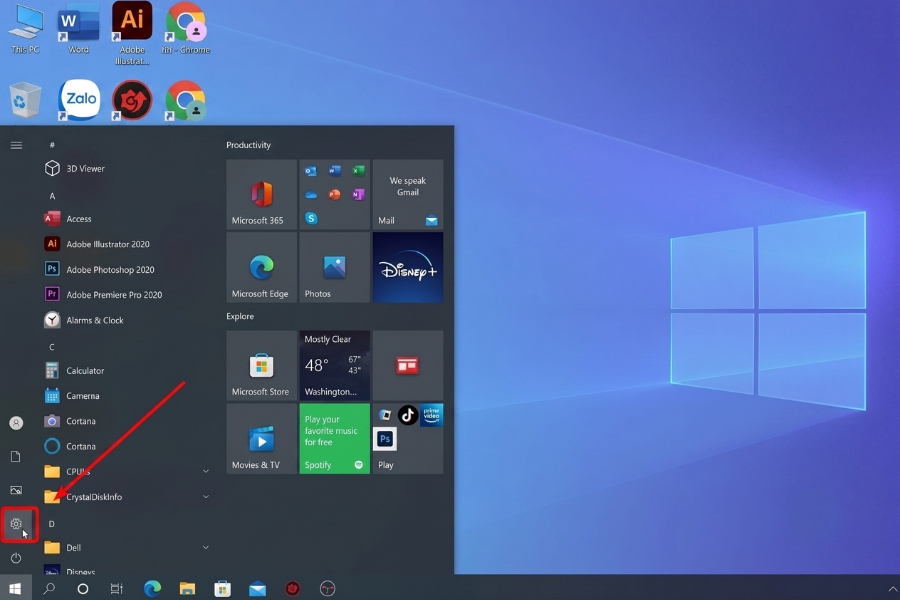Open Pictures icon in Start sidebar

(16, 490)
